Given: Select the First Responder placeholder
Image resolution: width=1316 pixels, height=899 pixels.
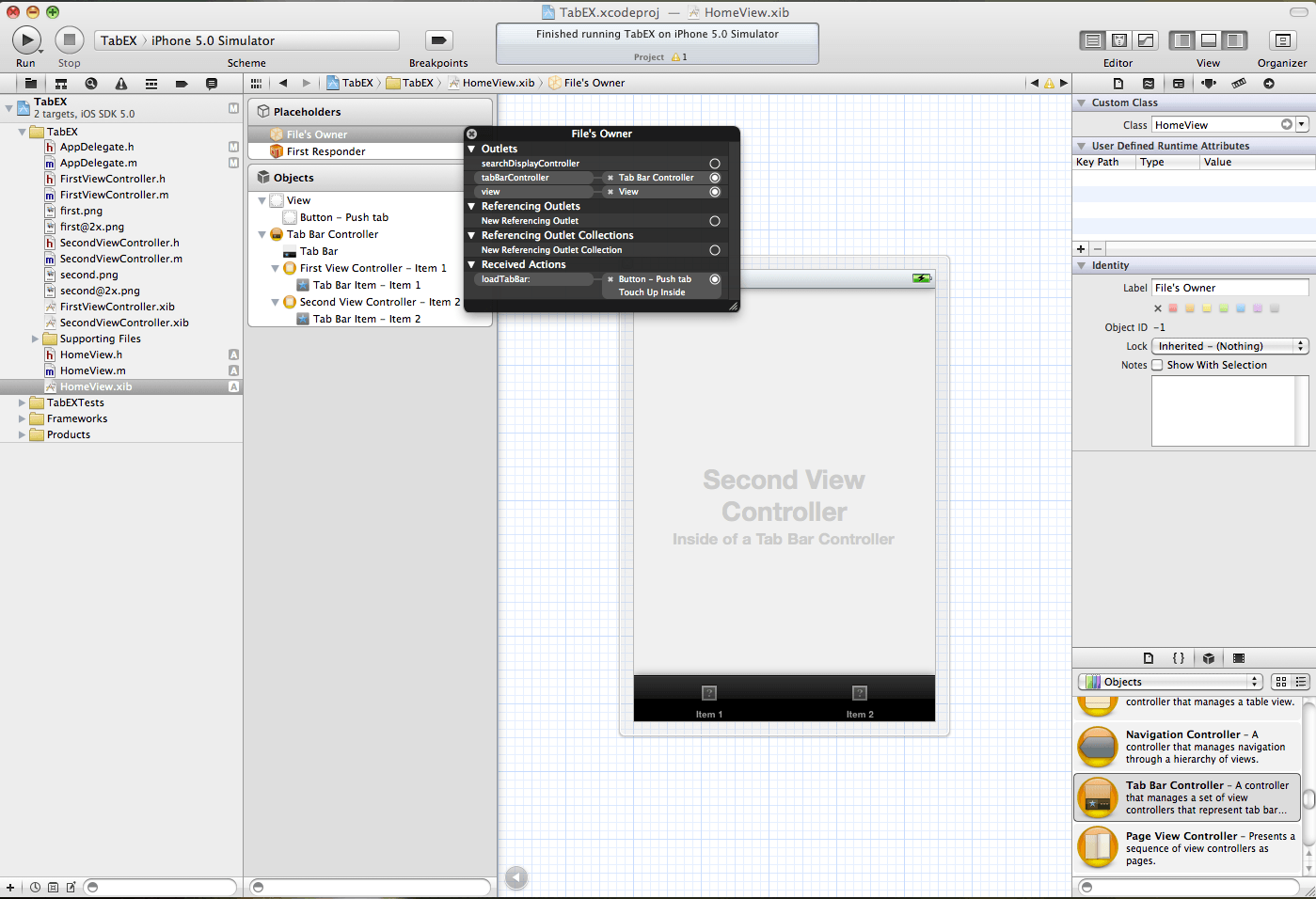Looking at the screenshot, I should pyautogui.click(x=325, y=151).
